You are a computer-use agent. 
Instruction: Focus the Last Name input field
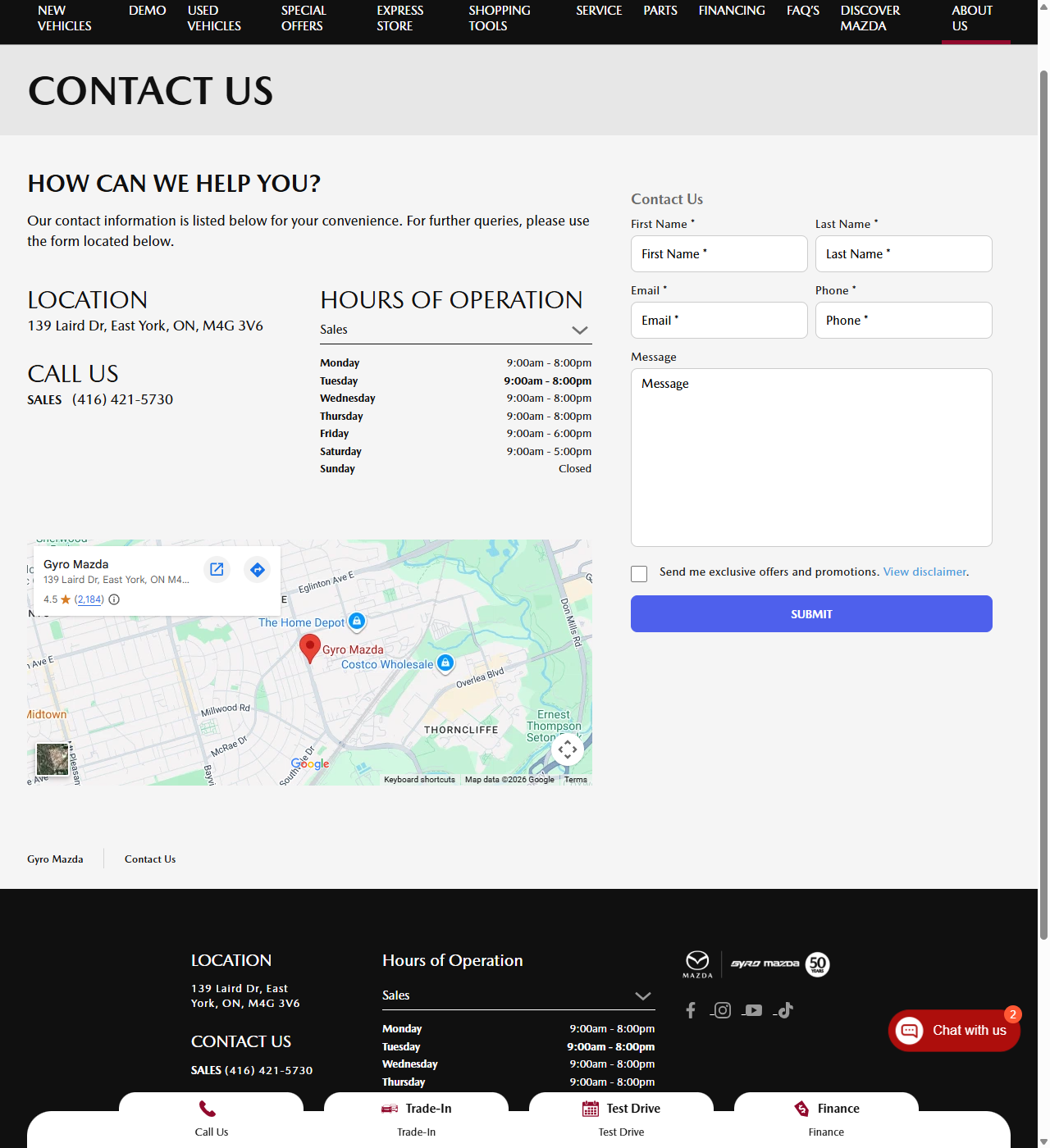(x=904, y=253)
